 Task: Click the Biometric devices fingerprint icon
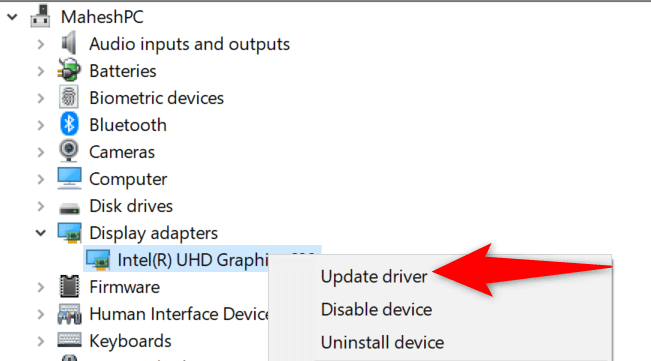click(x=69, y=97)
